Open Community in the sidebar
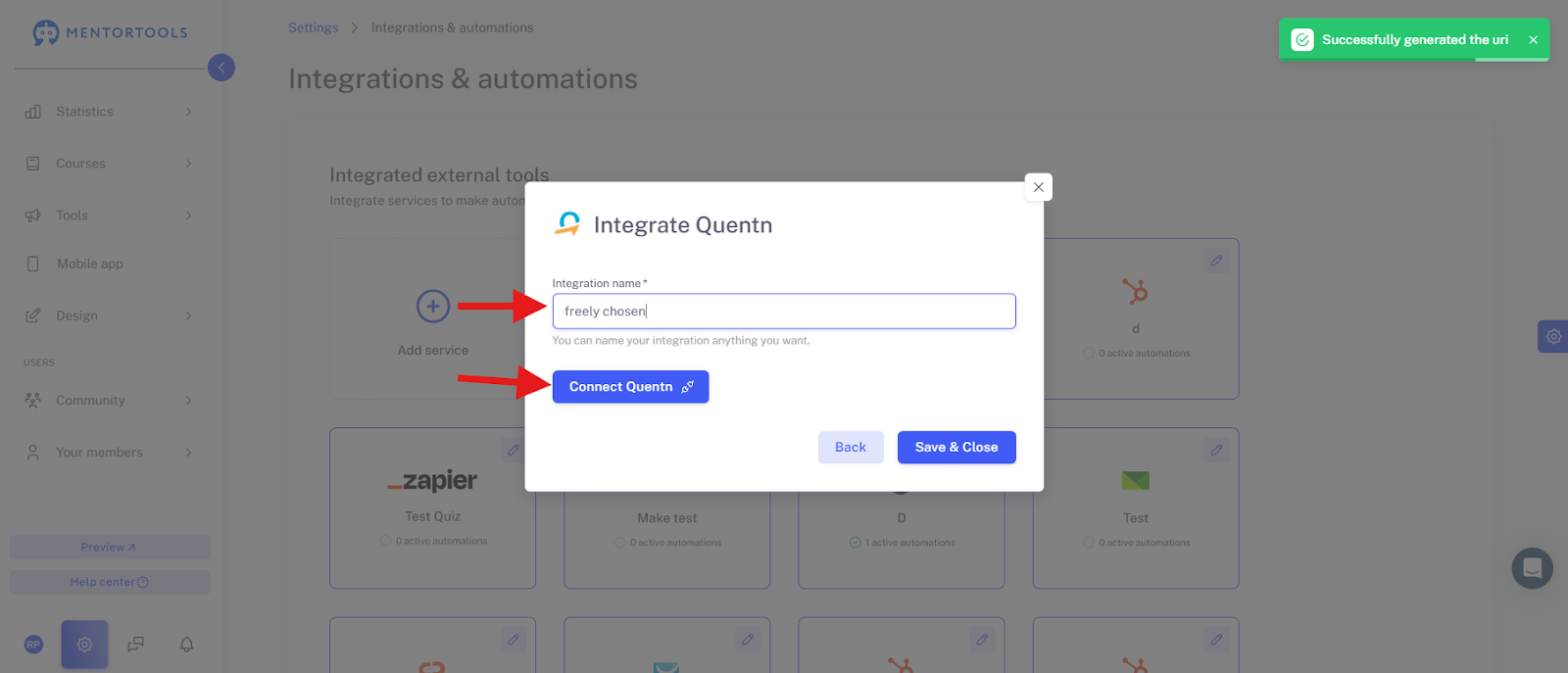This screenshot has width=1568, height=673. [90, 401]
